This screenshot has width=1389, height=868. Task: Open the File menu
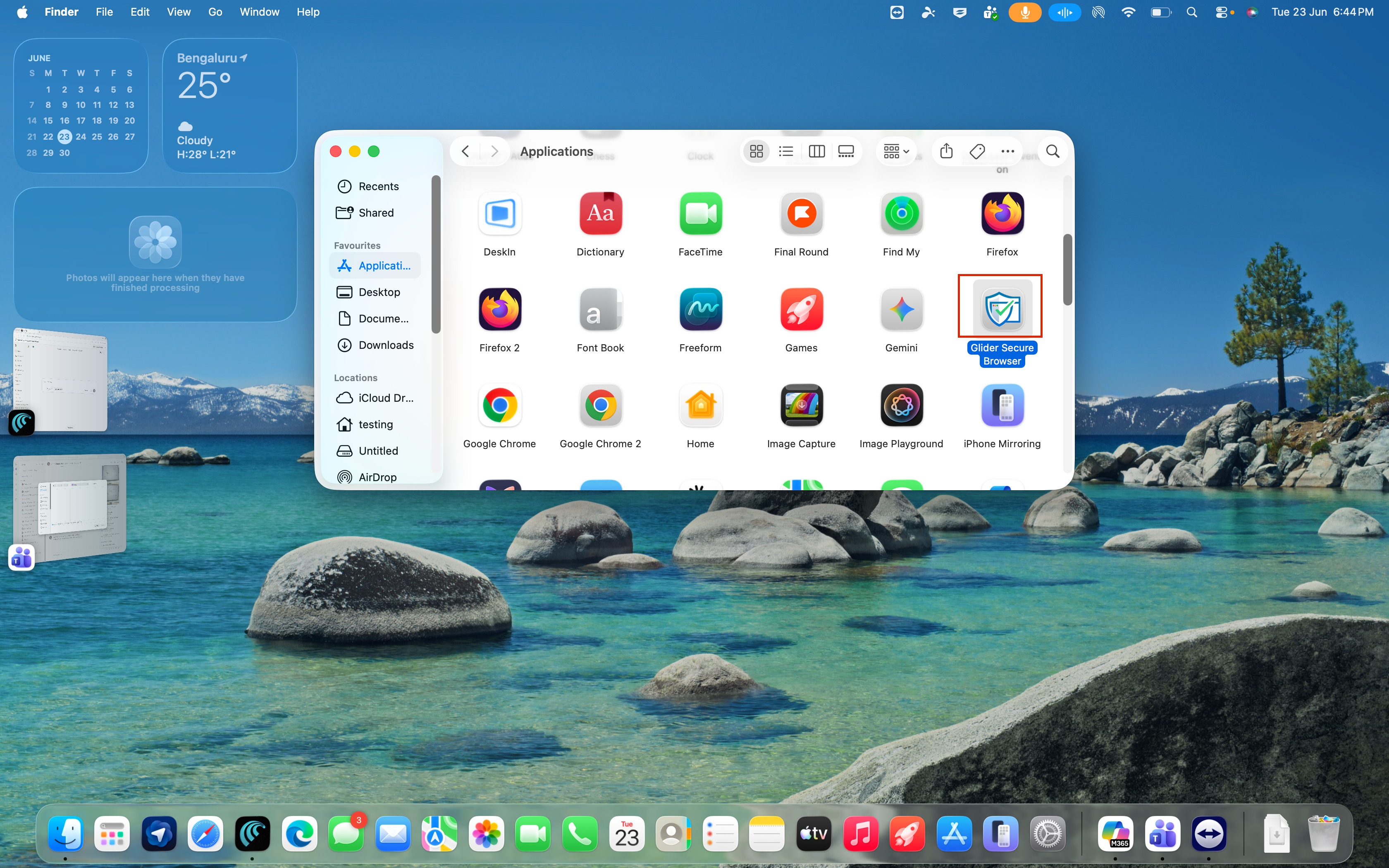[x=104, y=12]
